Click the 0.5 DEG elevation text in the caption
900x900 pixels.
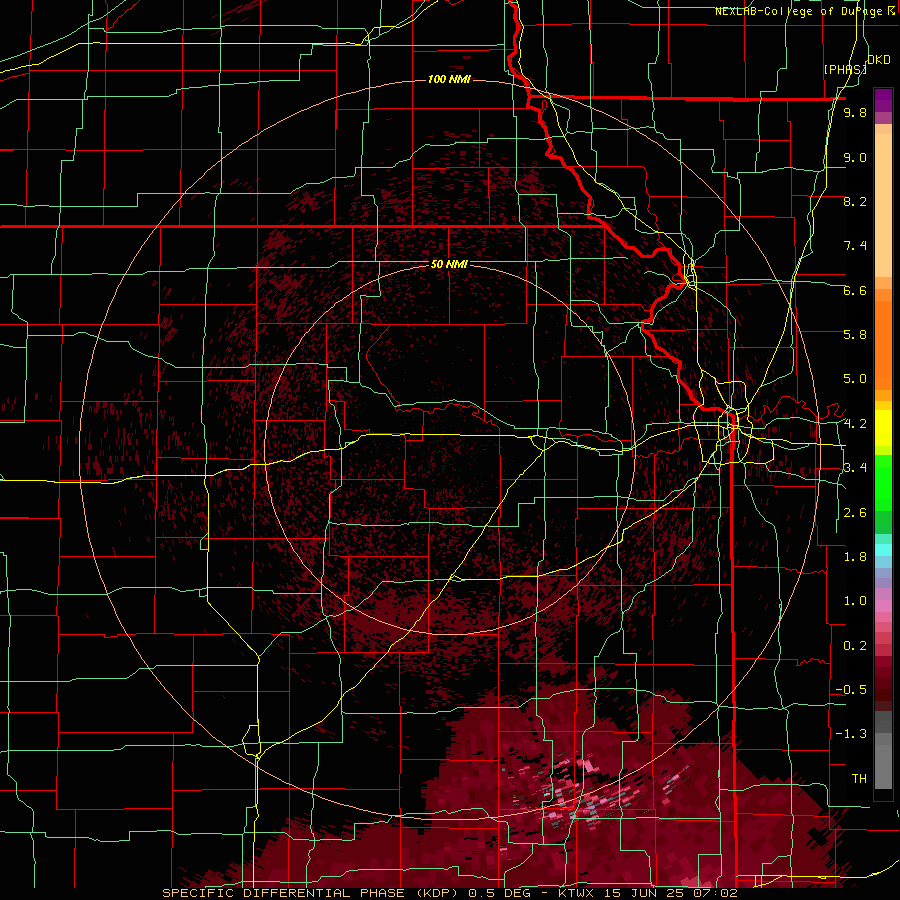(x=497, y=893)
